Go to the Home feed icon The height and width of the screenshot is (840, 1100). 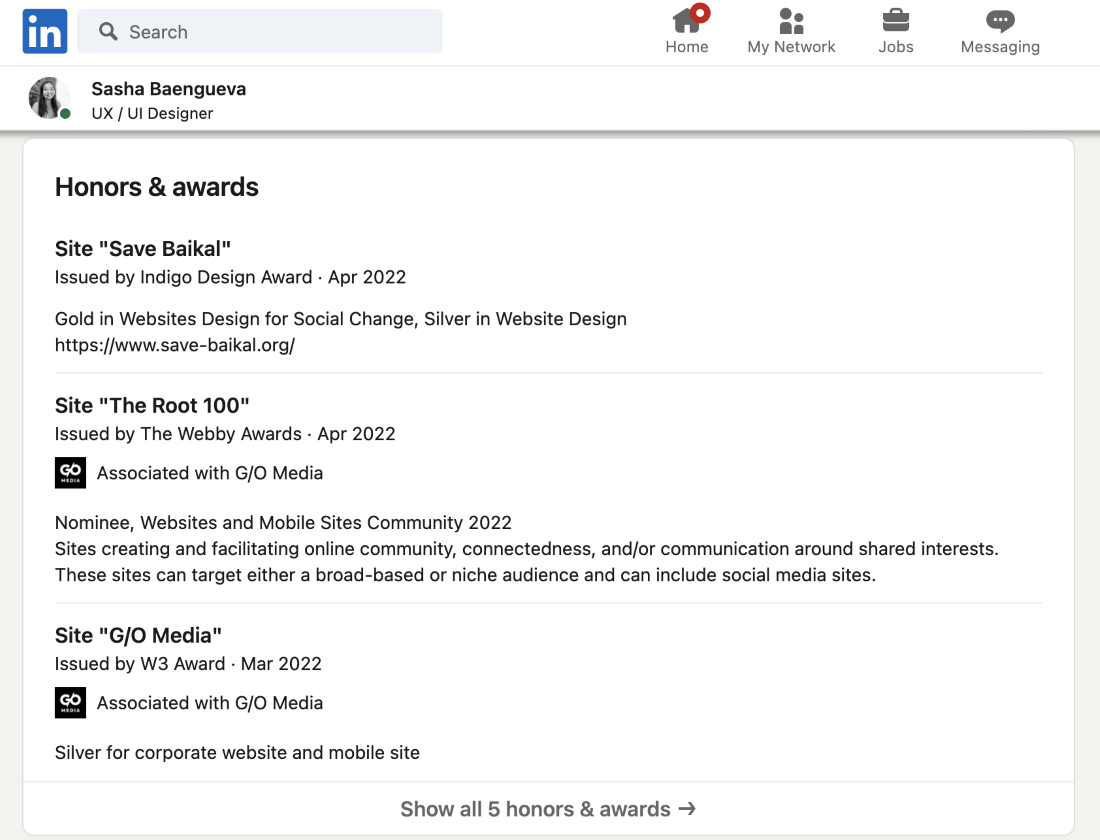(x=687, y=20)
